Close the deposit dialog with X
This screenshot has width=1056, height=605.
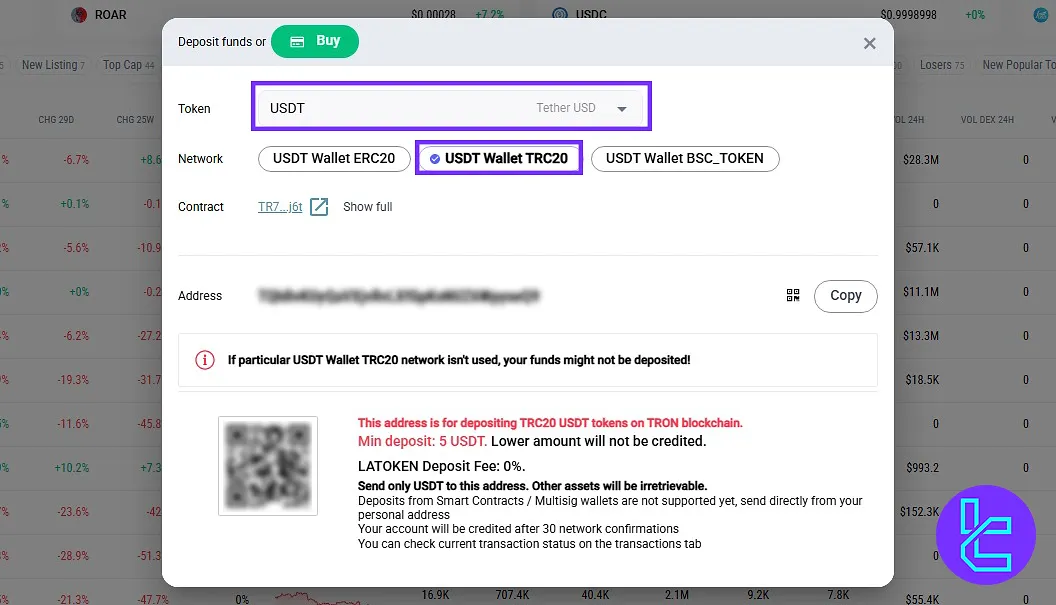pyautogui.click(x=869, y=43)
